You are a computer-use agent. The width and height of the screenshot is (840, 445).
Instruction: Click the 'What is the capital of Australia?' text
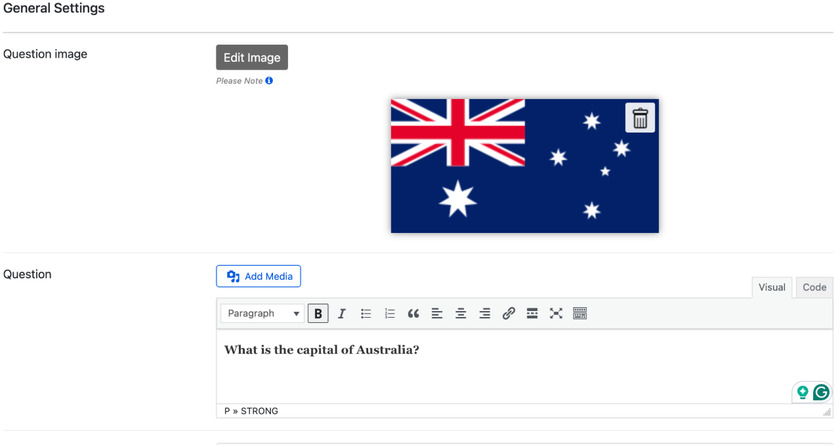point(321,350)
